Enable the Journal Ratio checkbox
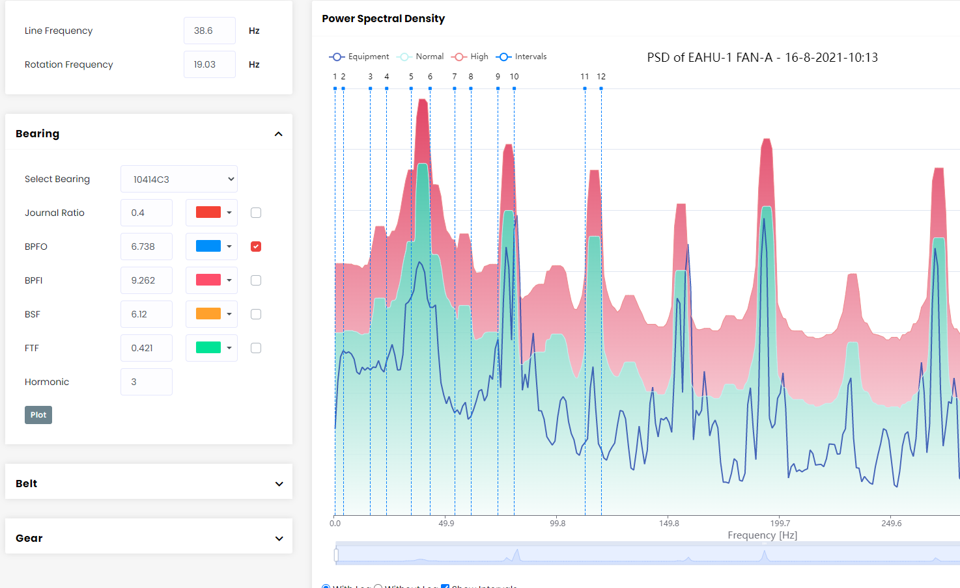 [256, 213]
